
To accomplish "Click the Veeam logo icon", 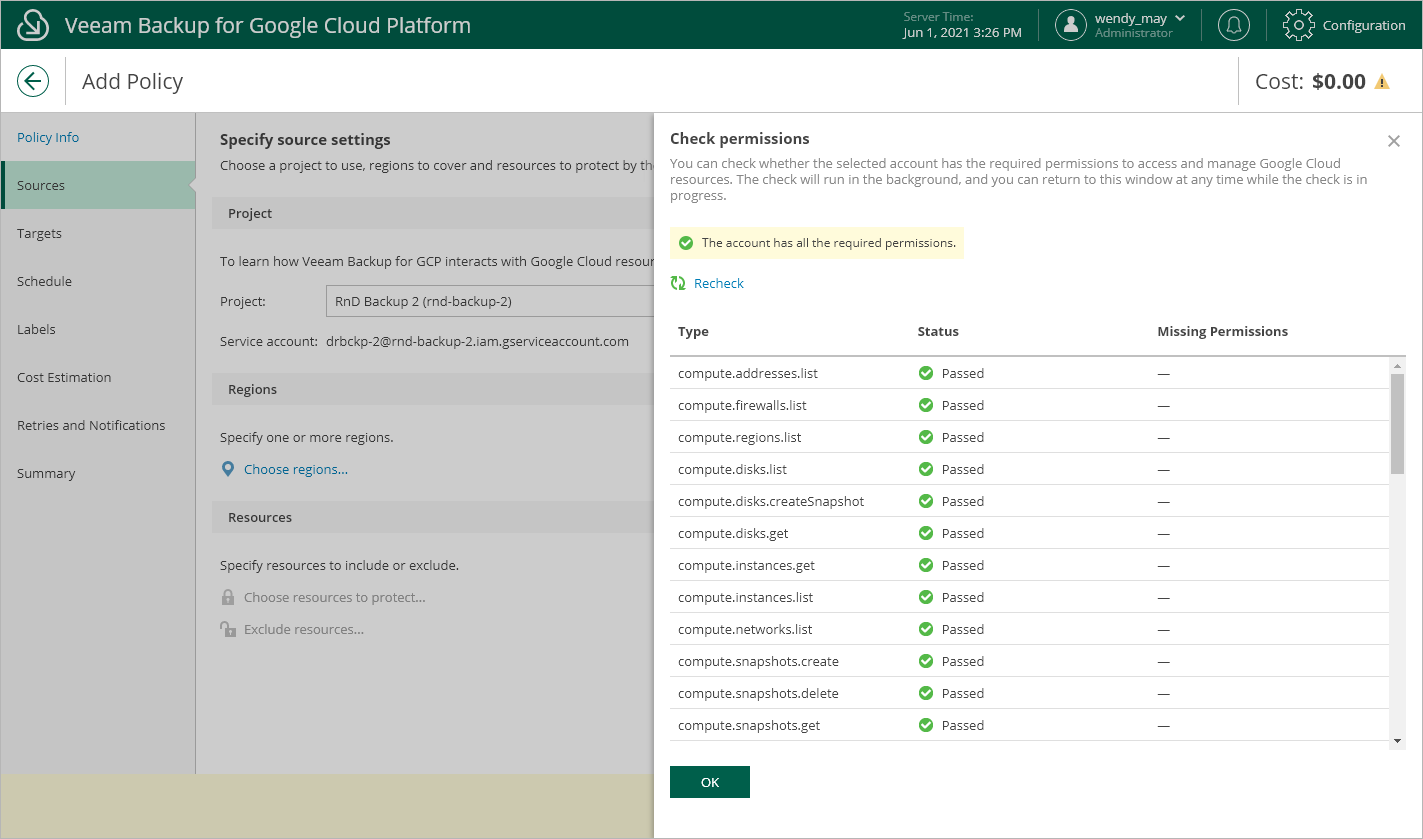I will [34, 25].
